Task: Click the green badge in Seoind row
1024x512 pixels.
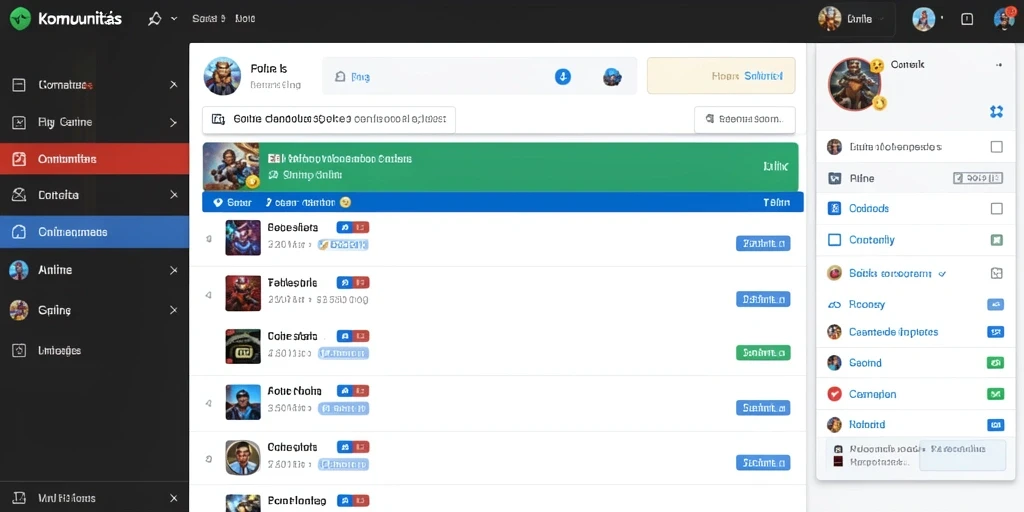Action: click(995, 362)
